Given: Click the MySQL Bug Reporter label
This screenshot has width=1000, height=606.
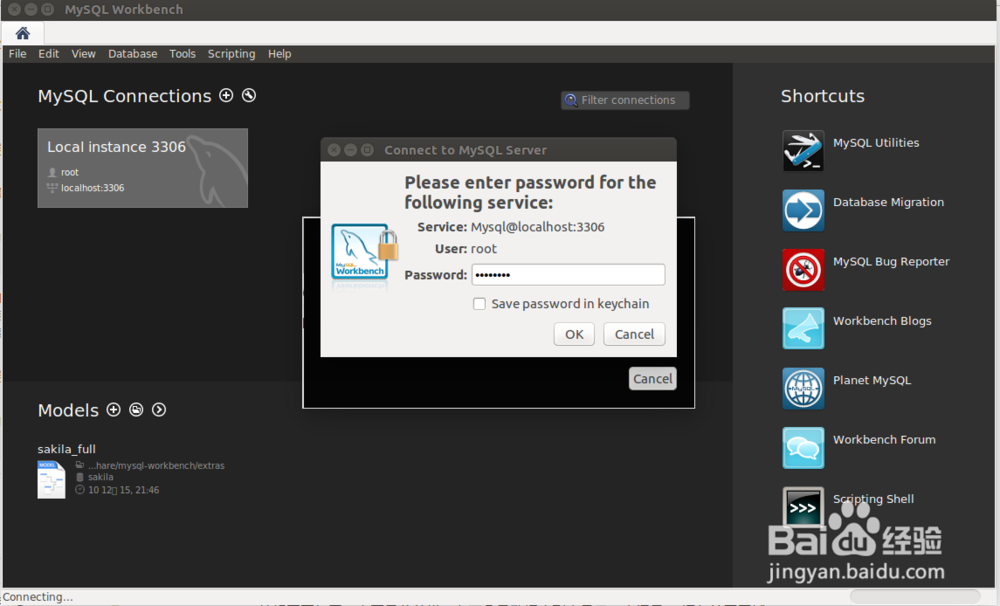Looking at the screenshot, I should tap(891, 262).
